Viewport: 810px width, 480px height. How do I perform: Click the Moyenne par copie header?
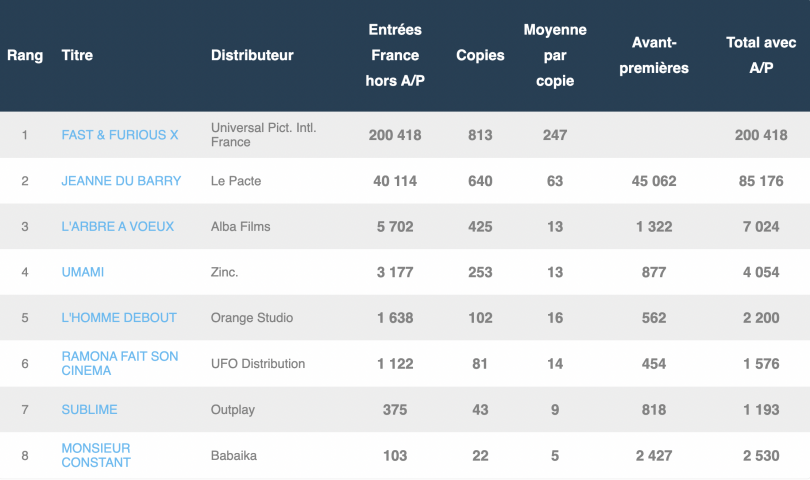(555, 55)
